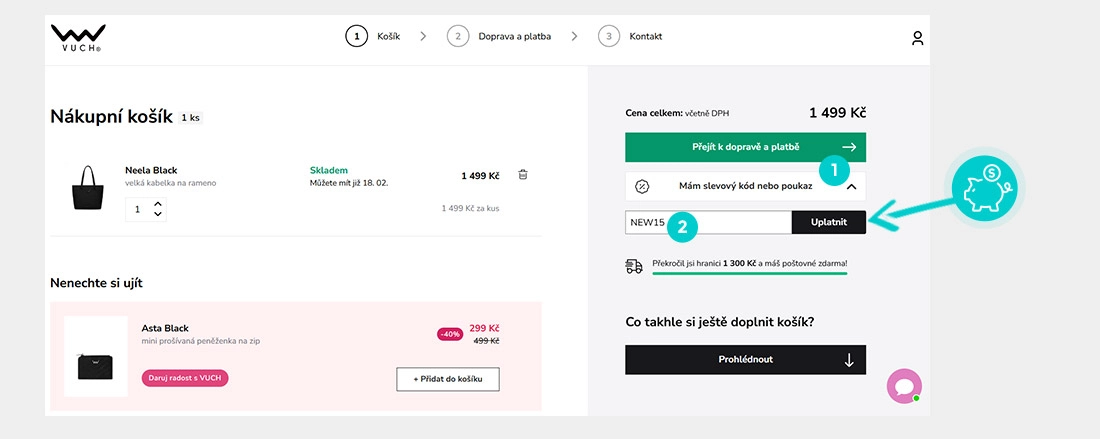Click the free-shipping delivery truck icon
Viewport: 1100px width, 439px height.
tap(633, 266)
